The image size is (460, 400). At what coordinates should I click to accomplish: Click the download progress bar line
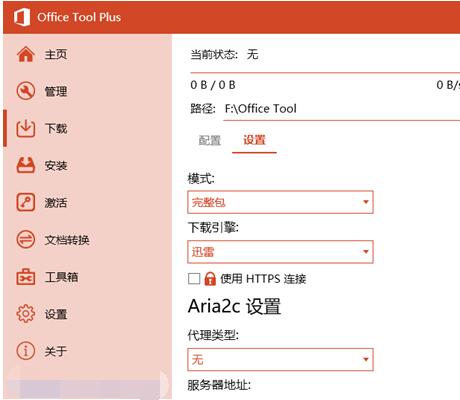point(325,72)
